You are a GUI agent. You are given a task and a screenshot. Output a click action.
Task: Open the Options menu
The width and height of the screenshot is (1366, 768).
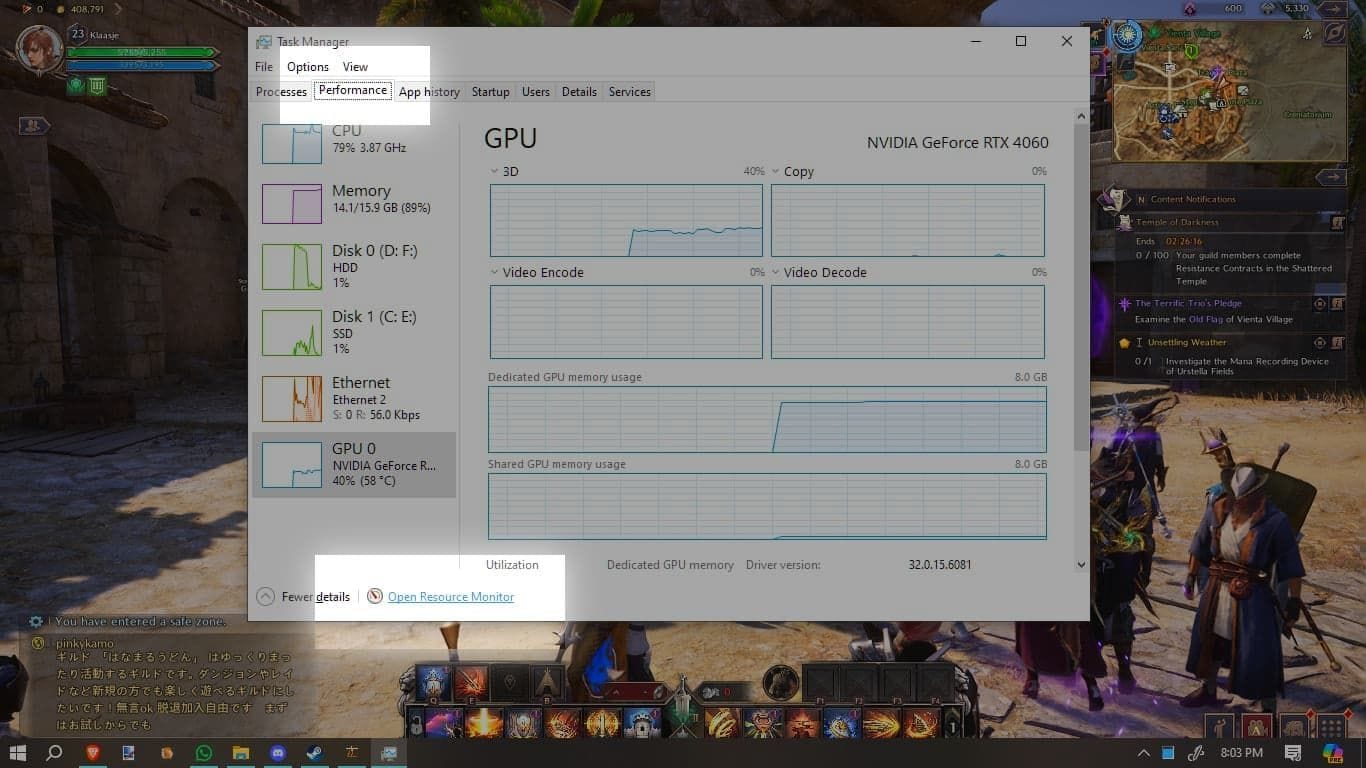point(307,66)
